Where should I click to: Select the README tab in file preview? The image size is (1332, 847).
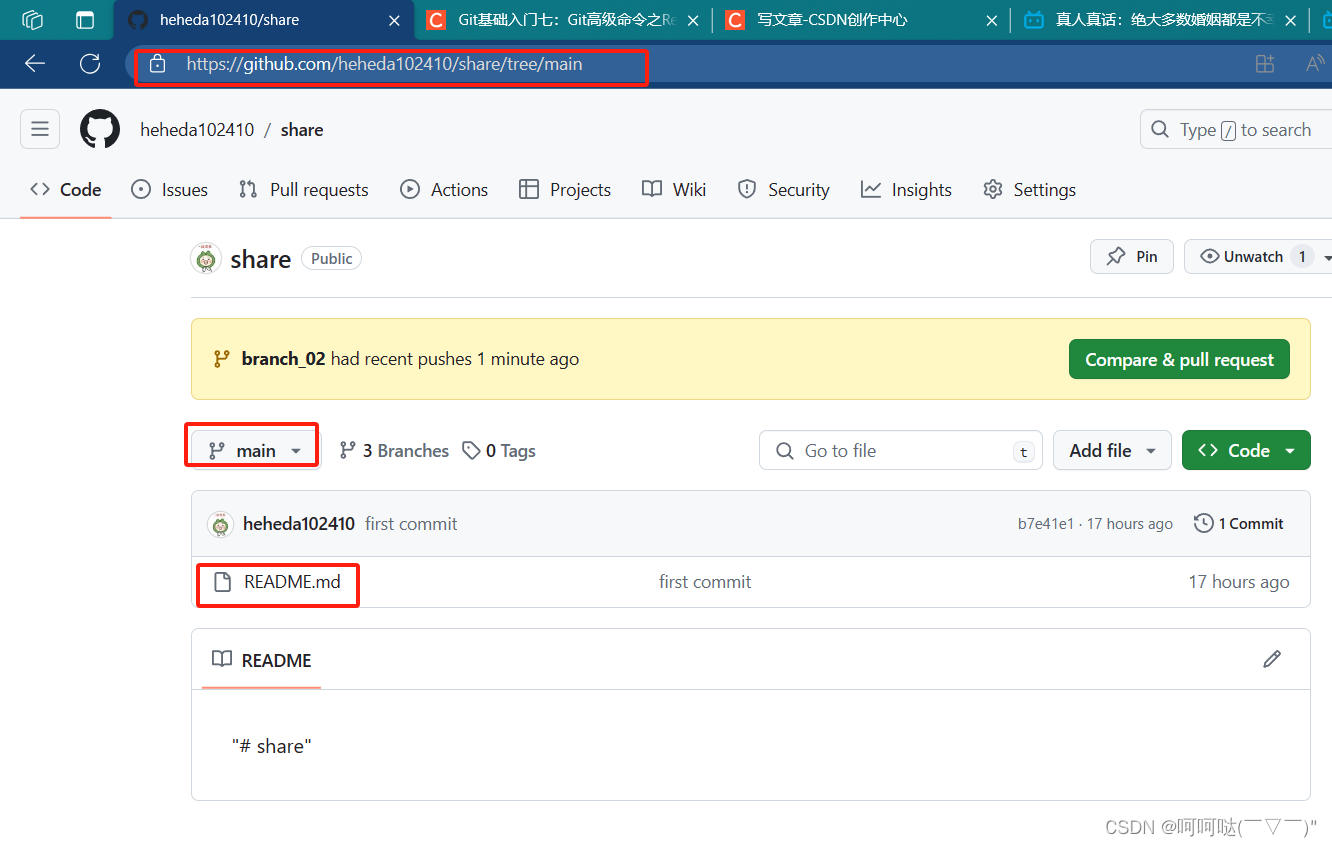click(262, 660)
